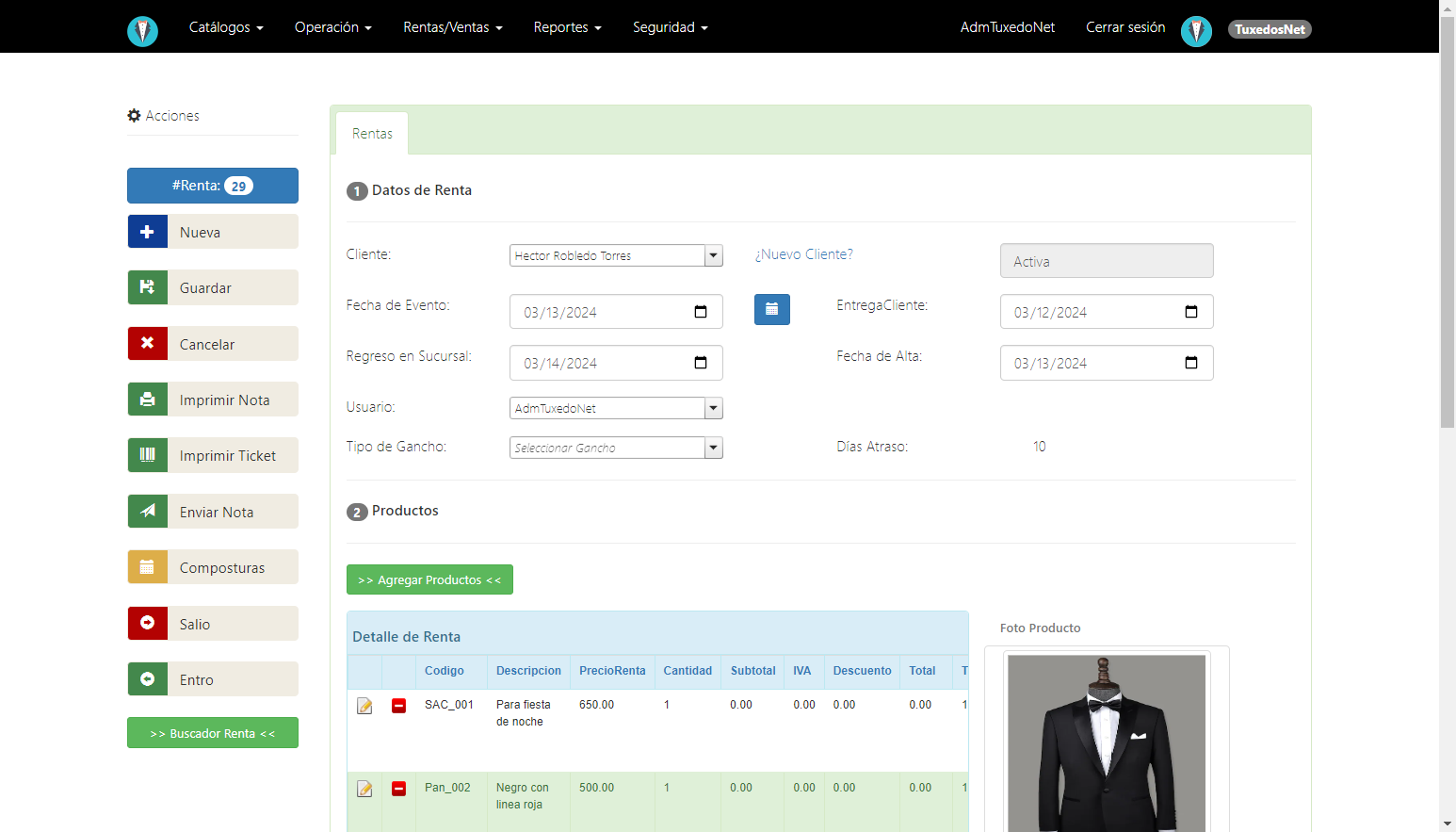Click the barcode icon for Imprimir Ticket
This screenshot has width=1456, height=832.
click(148, 455)
